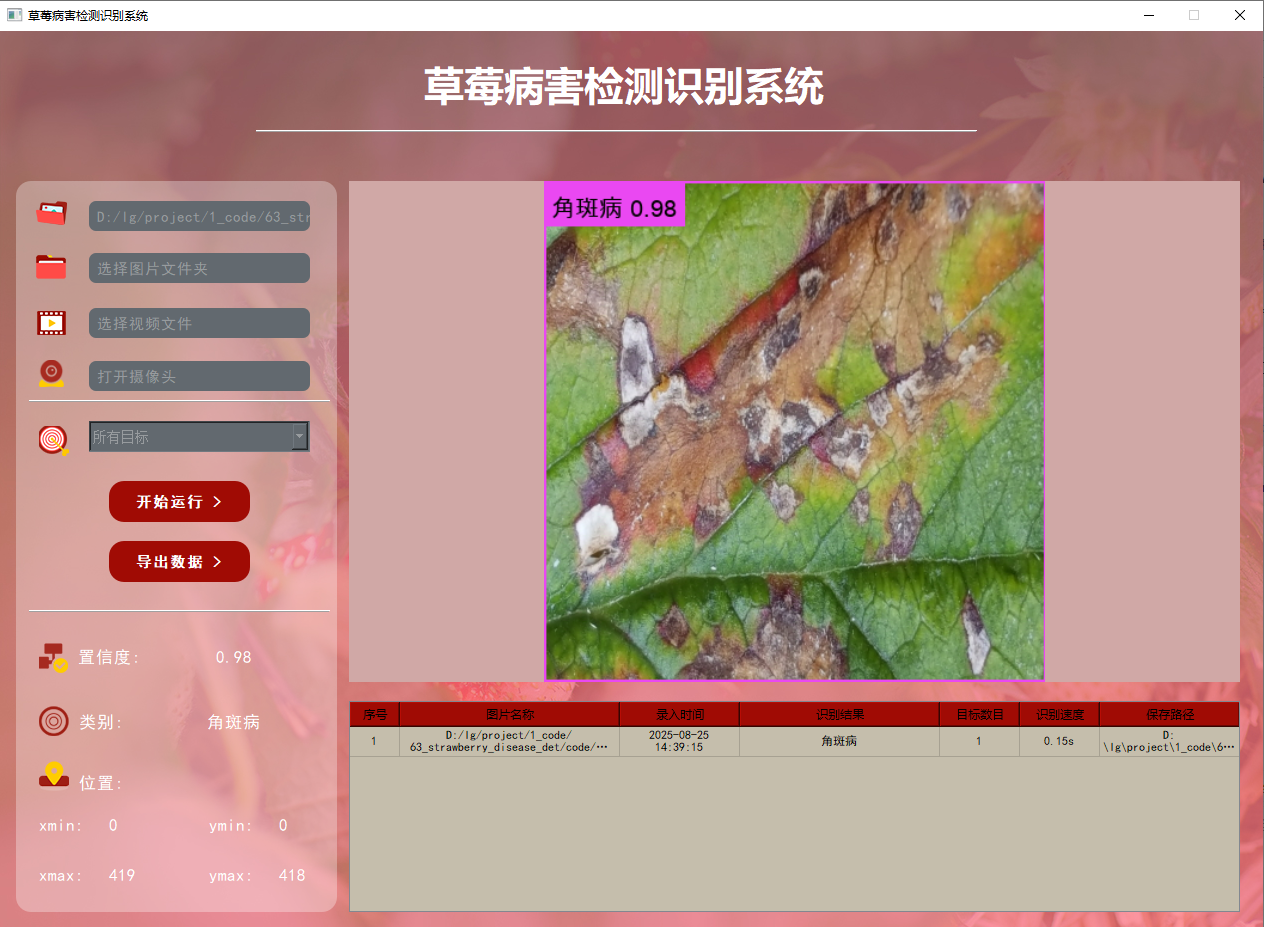Click the category 类别 circular icon
1264x927 pixels.
53,721
